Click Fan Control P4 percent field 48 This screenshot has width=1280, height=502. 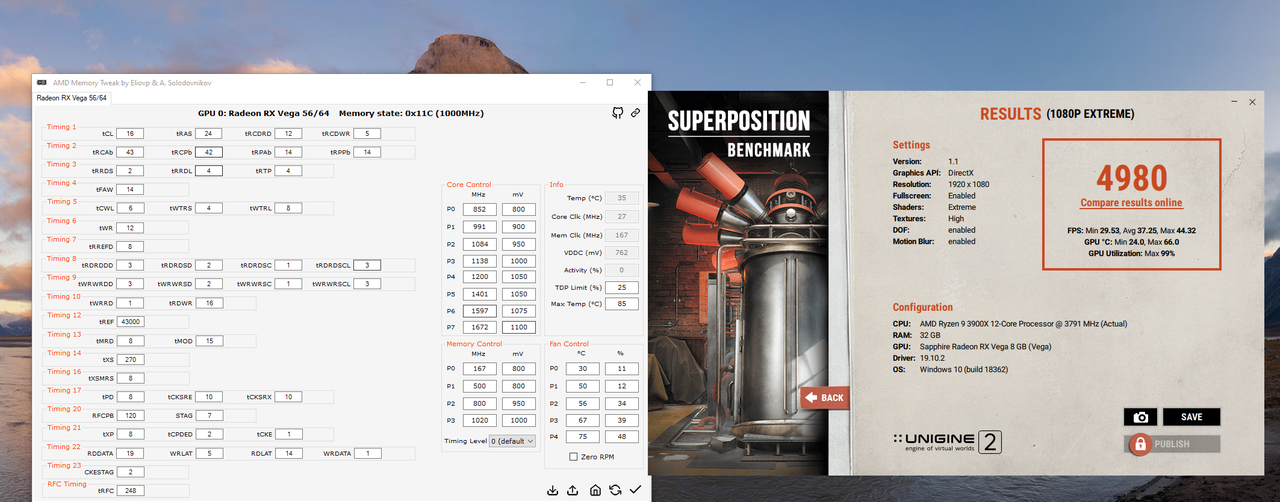pos(622,436)
